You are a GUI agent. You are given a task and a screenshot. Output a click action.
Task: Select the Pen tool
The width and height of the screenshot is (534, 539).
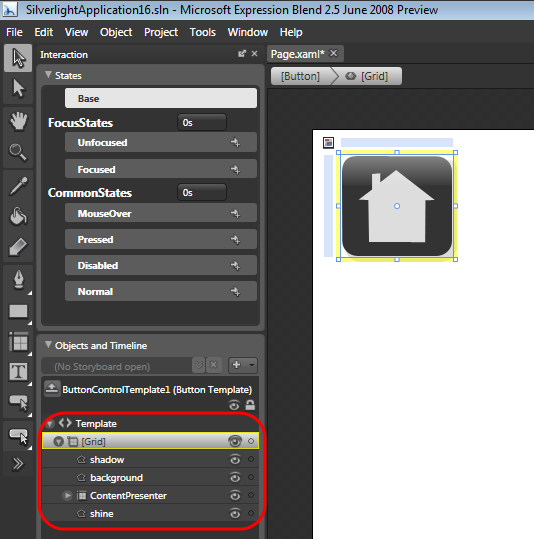coord(18,280)
